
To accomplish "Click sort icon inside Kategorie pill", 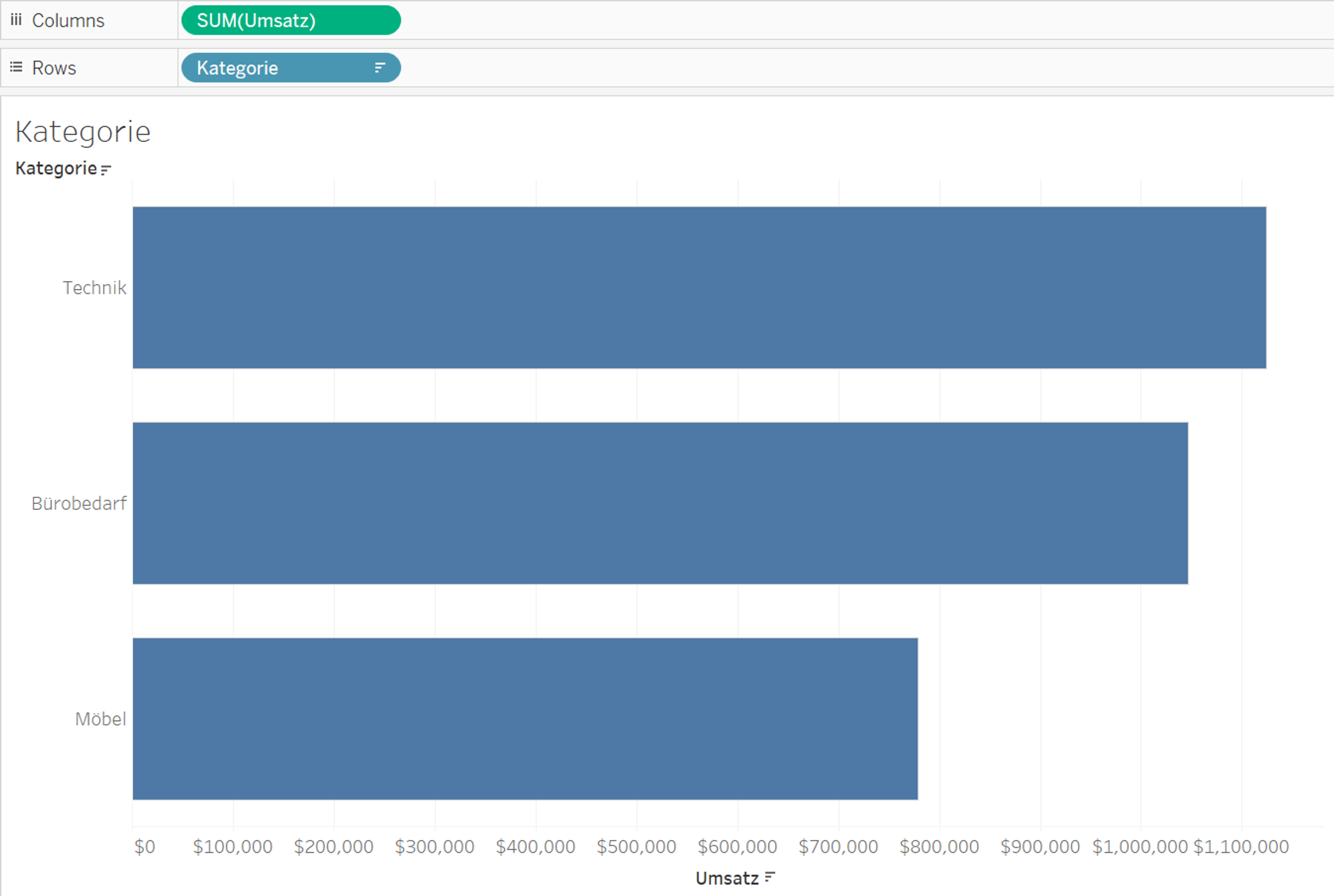I will coord(380,68).
